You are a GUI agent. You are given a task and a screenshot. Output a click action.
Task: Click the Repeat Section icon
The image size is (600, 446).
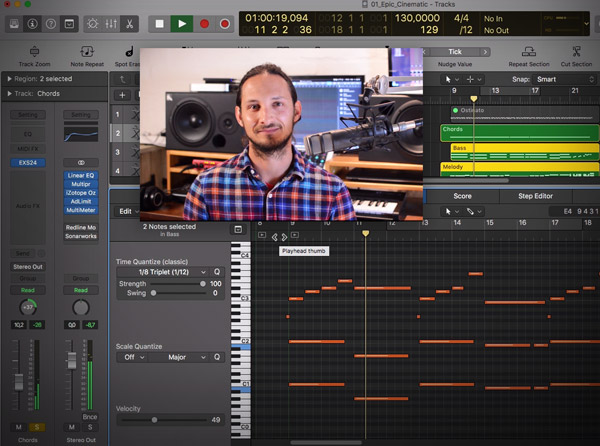529,51
